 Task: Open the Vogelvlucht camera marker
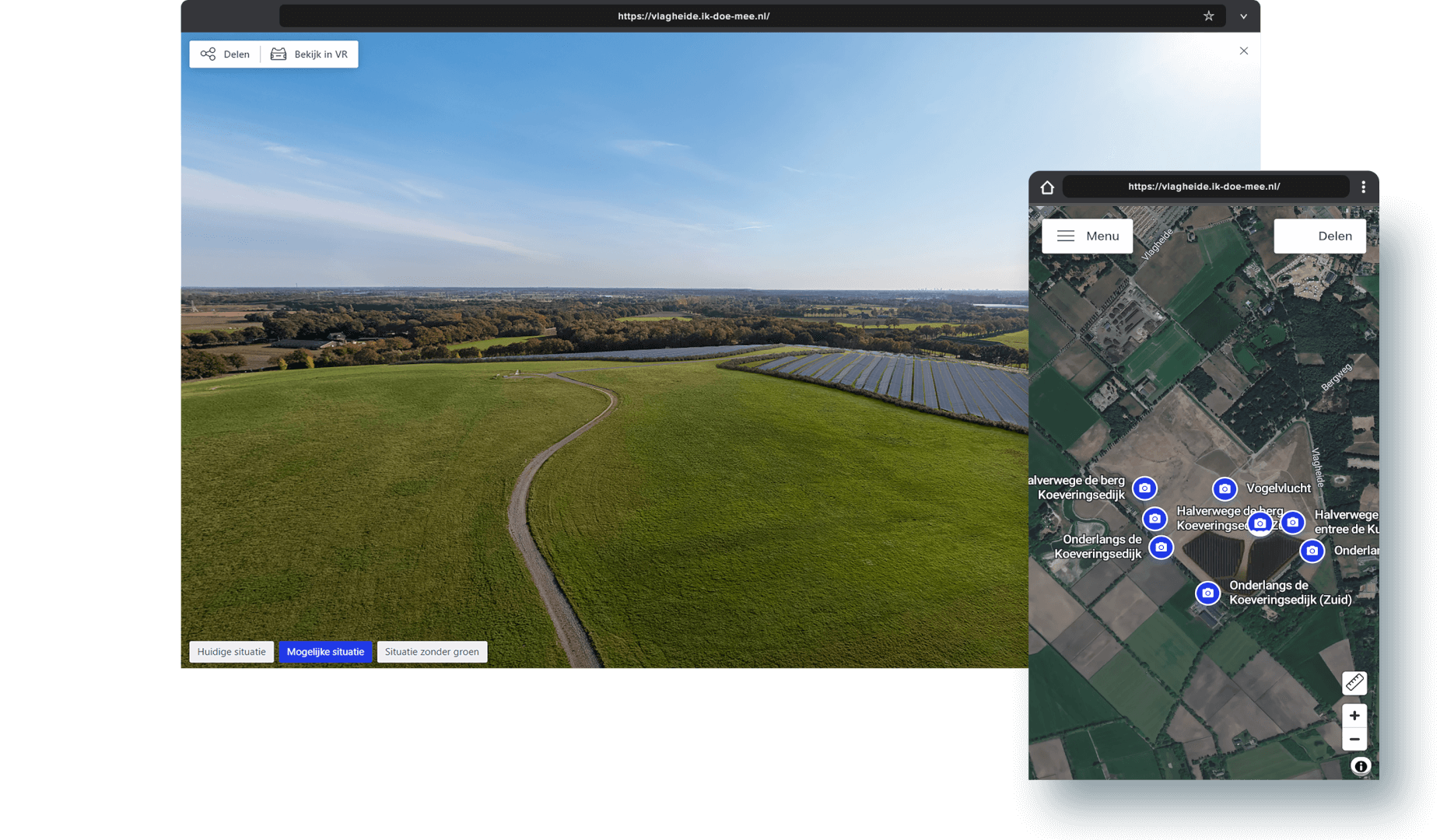(x=1225, y=489)
